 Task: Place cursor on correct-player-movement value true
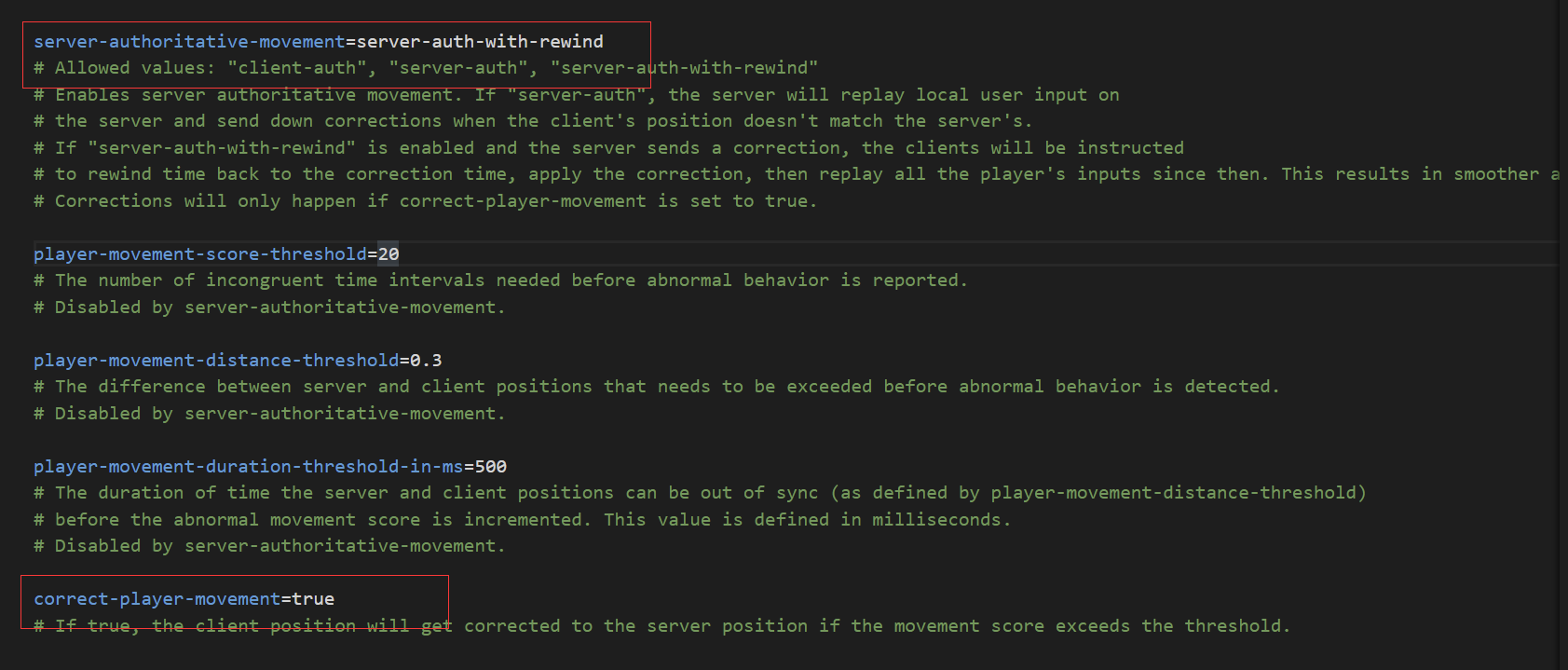313,599
